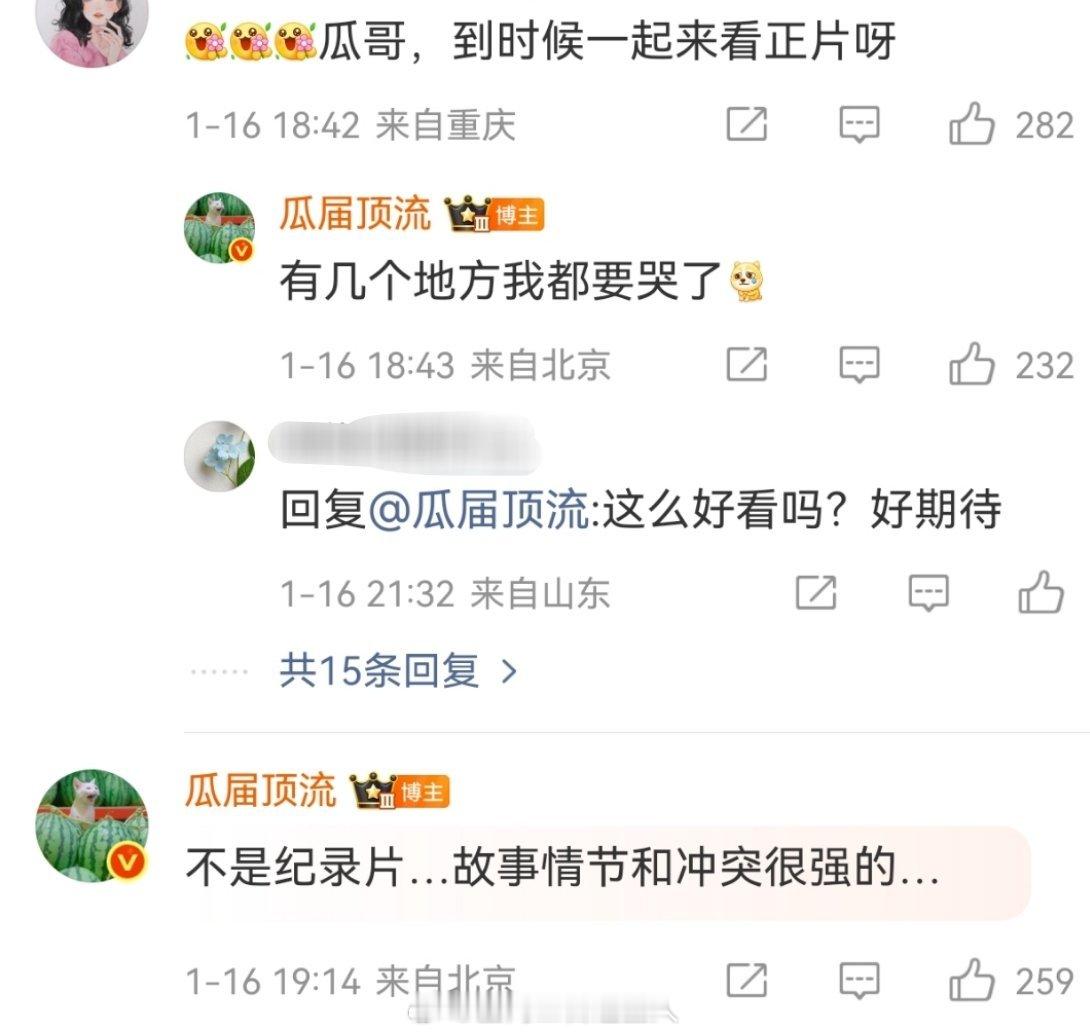Like the reply from 山东
Screen dimensions: 1090x1034
click(1041, 592)
